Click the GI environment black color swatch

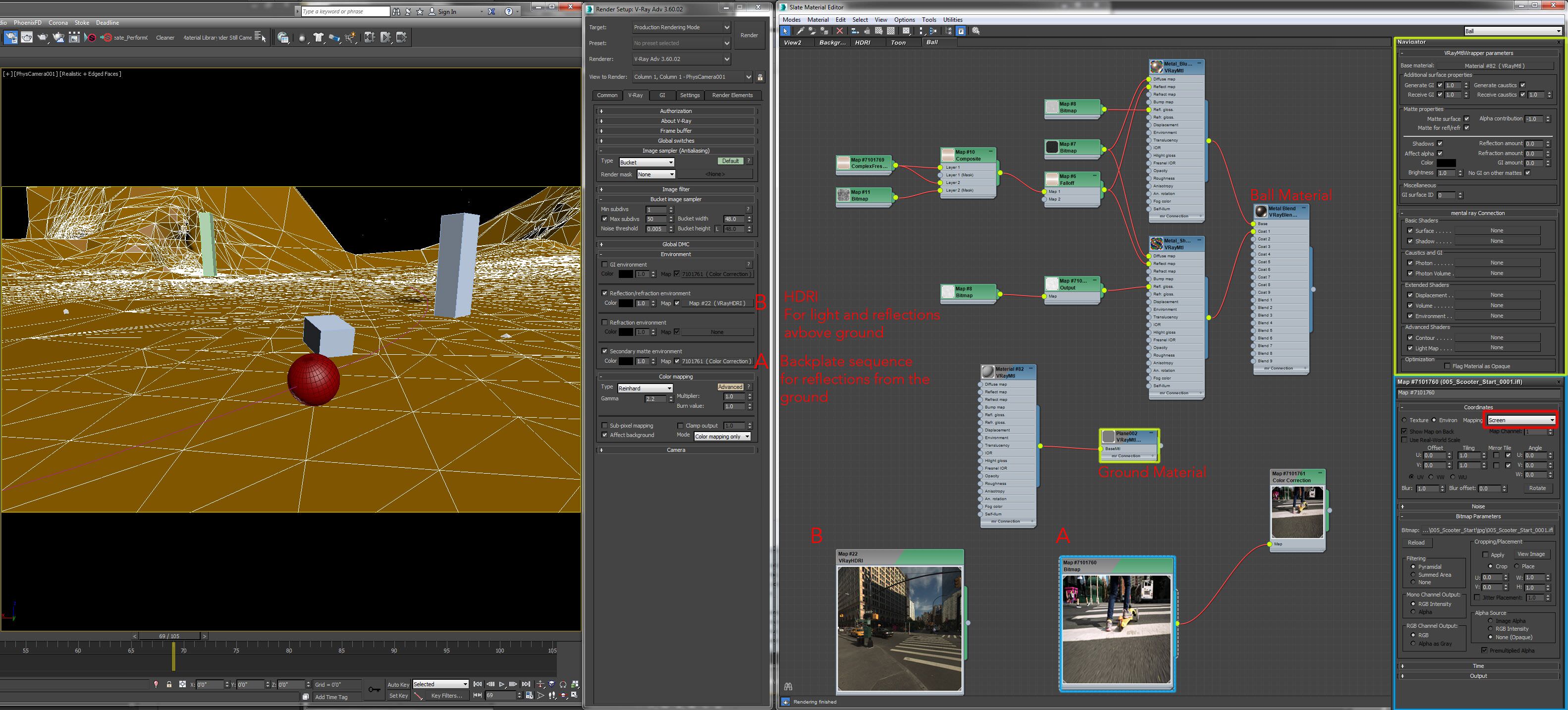626,274
